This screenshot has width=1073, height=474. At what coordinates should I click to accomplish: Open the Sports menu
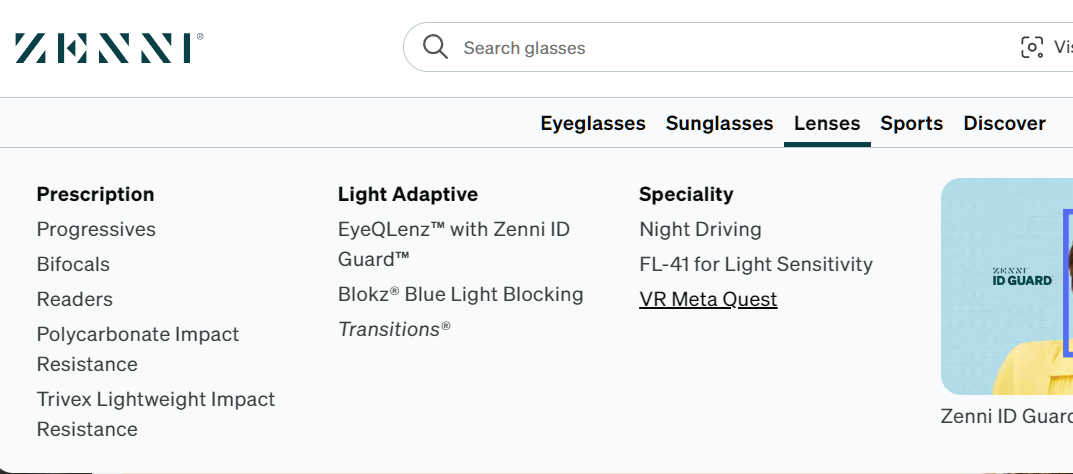tap(911, 123)
